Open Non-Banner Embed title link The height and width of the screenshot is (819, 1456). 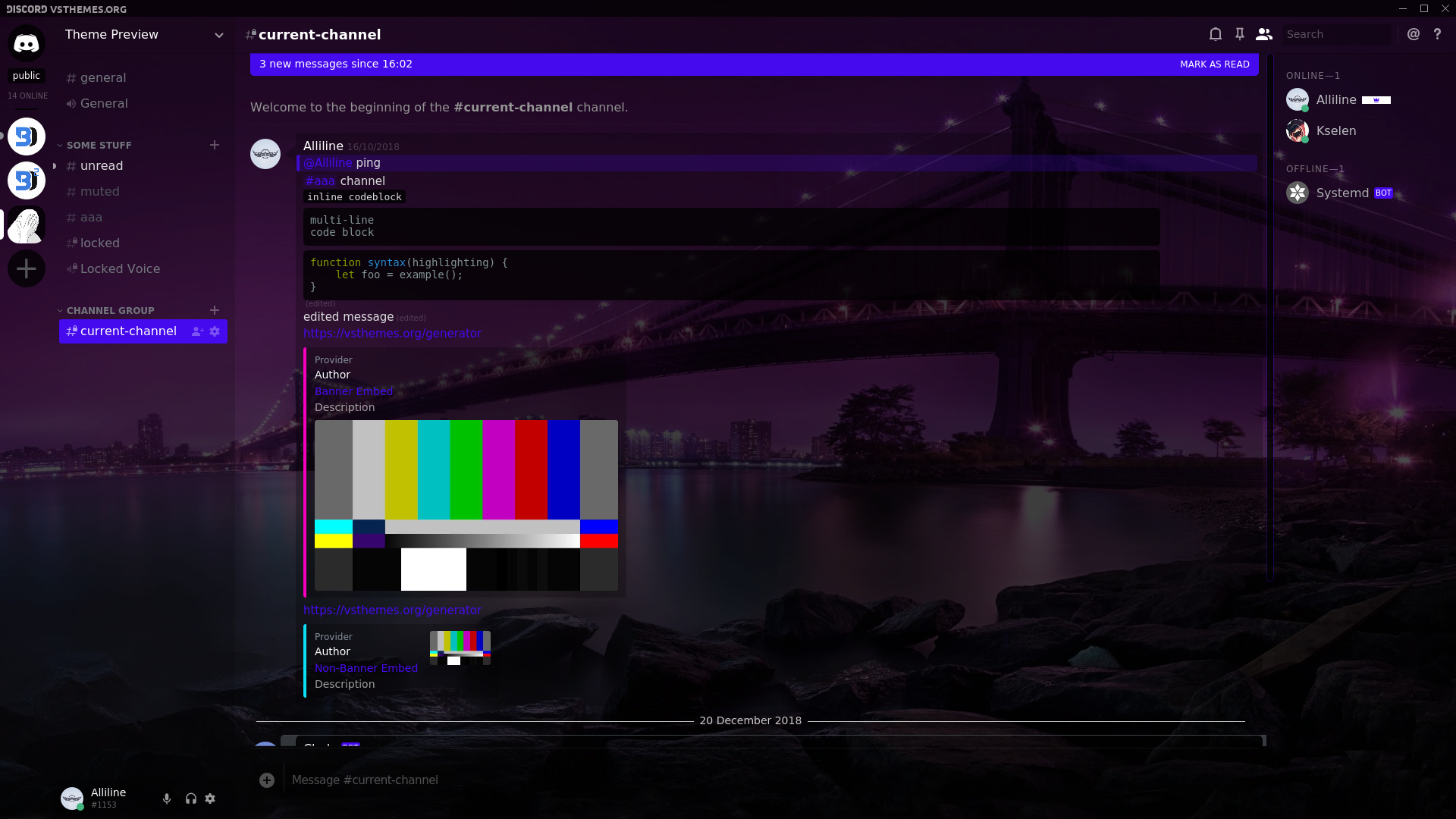[x=366, y=668]
